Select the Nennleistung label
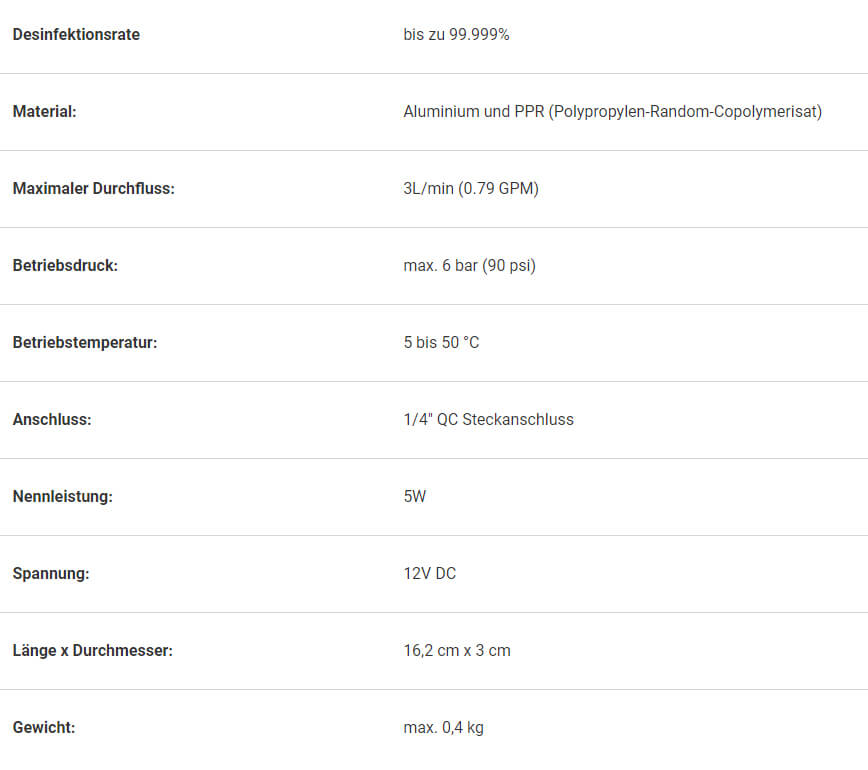The image size is (868, 770). [63, 496]
